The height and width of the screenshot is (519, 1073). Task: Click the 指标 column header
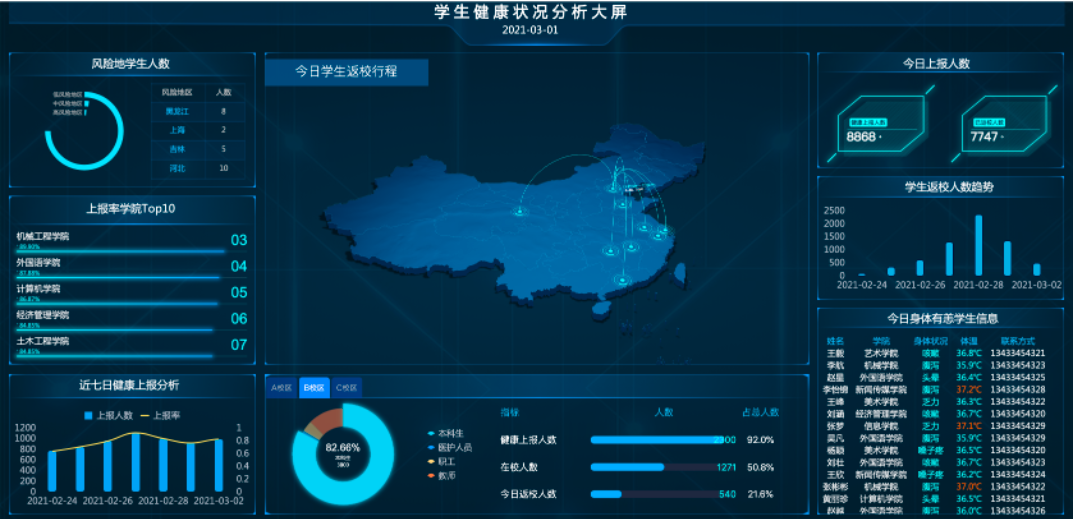point(509,412)
